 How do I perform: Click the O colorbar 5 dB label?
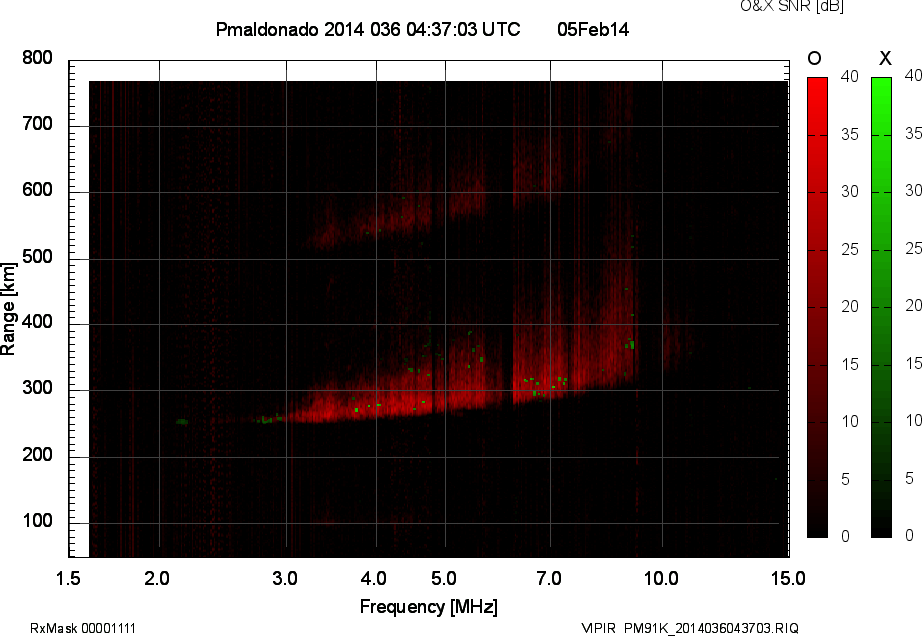[845, 480]
